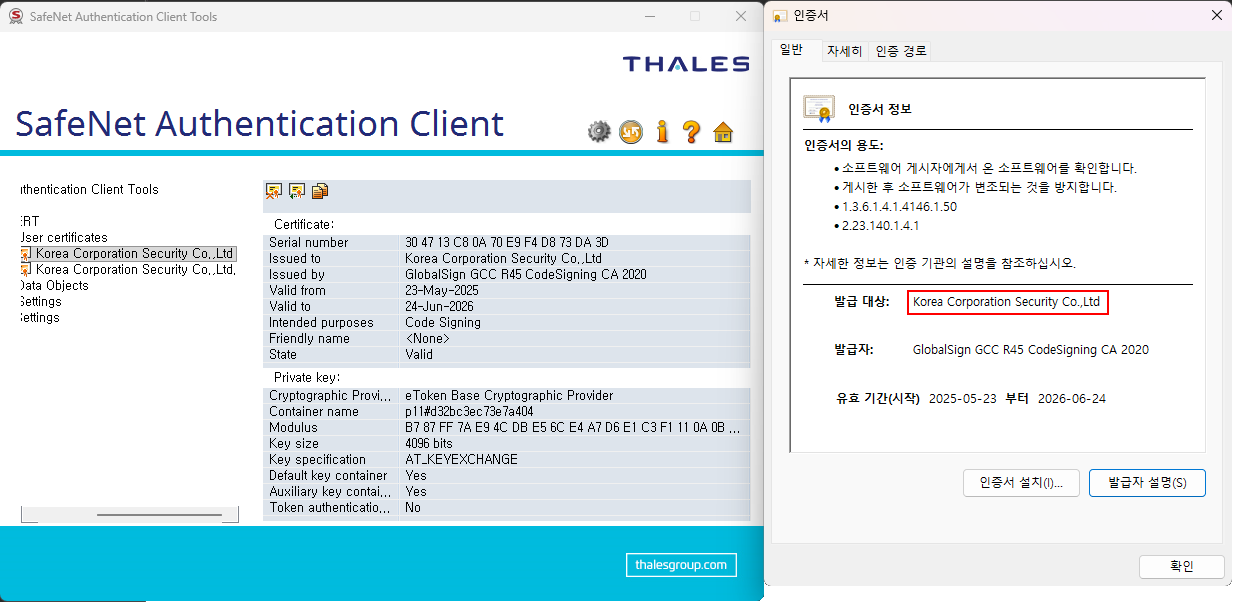The image size is (1237, 602).
Task: Select the Authentication Client Tools root node
Action: click(90, 190)
